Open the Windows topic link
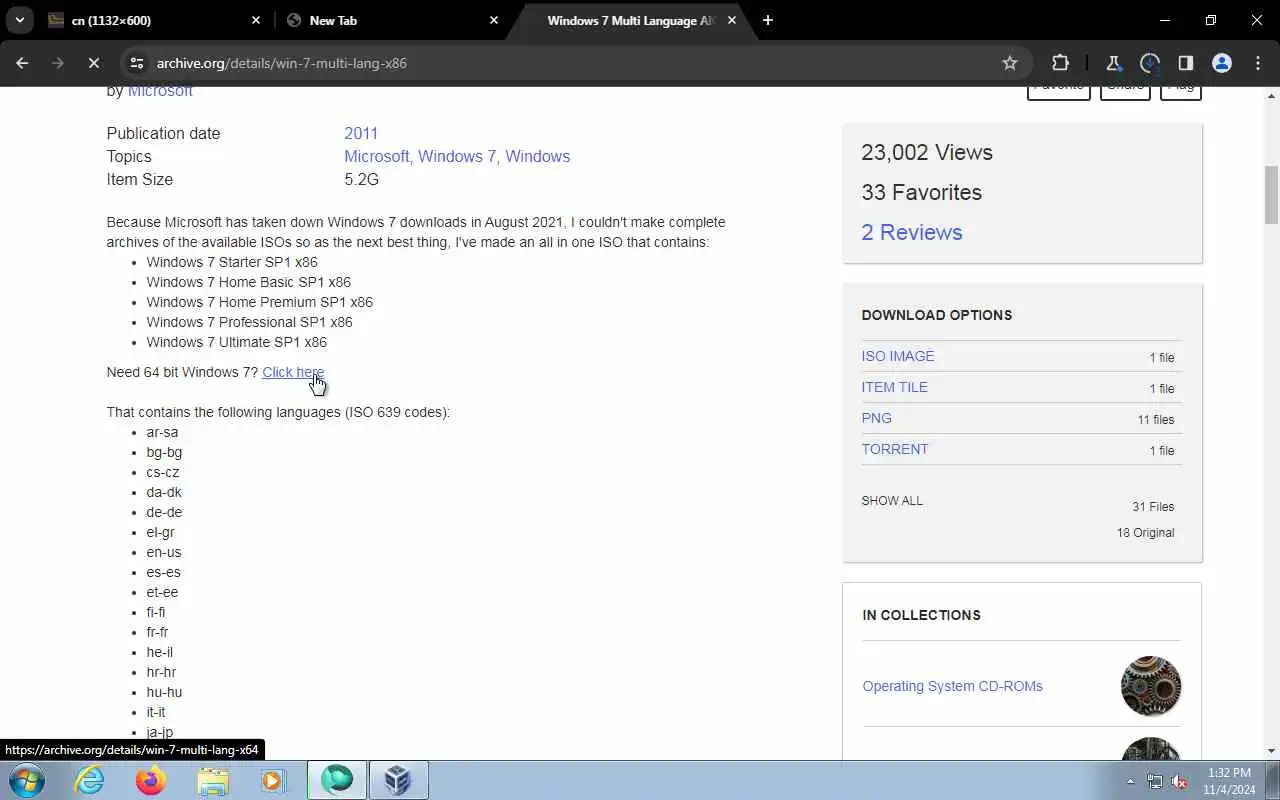1280x800 pixels. (537, 156)
